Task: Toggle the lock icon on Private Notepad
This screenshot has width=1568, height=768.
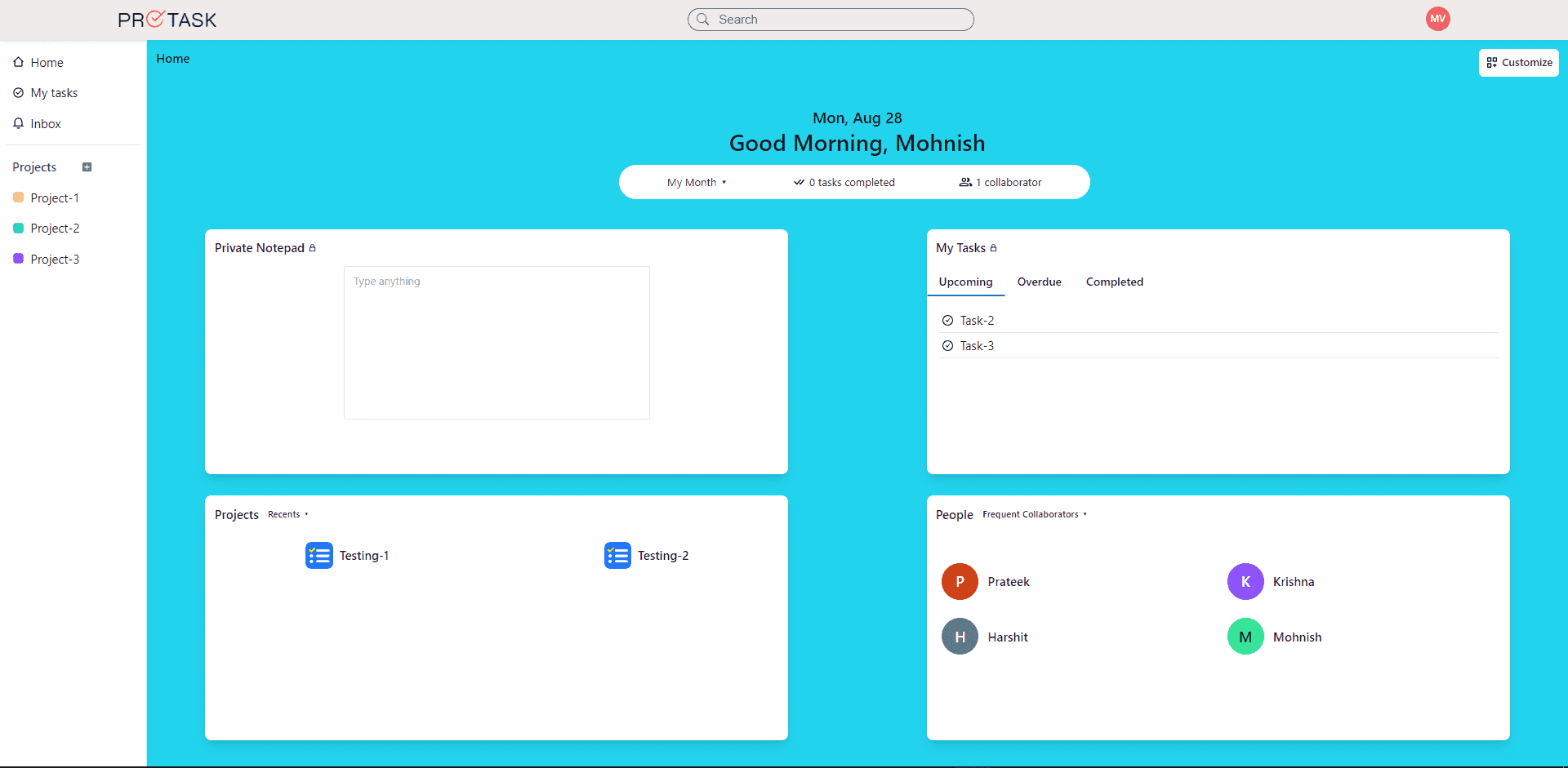Action: tap(313, 247)
